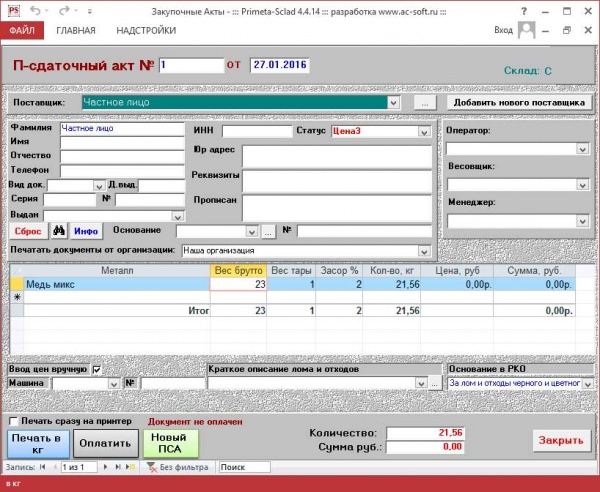Click the binoculars search icon
Viewport: 600px width, 492px height.
[59, 231]
